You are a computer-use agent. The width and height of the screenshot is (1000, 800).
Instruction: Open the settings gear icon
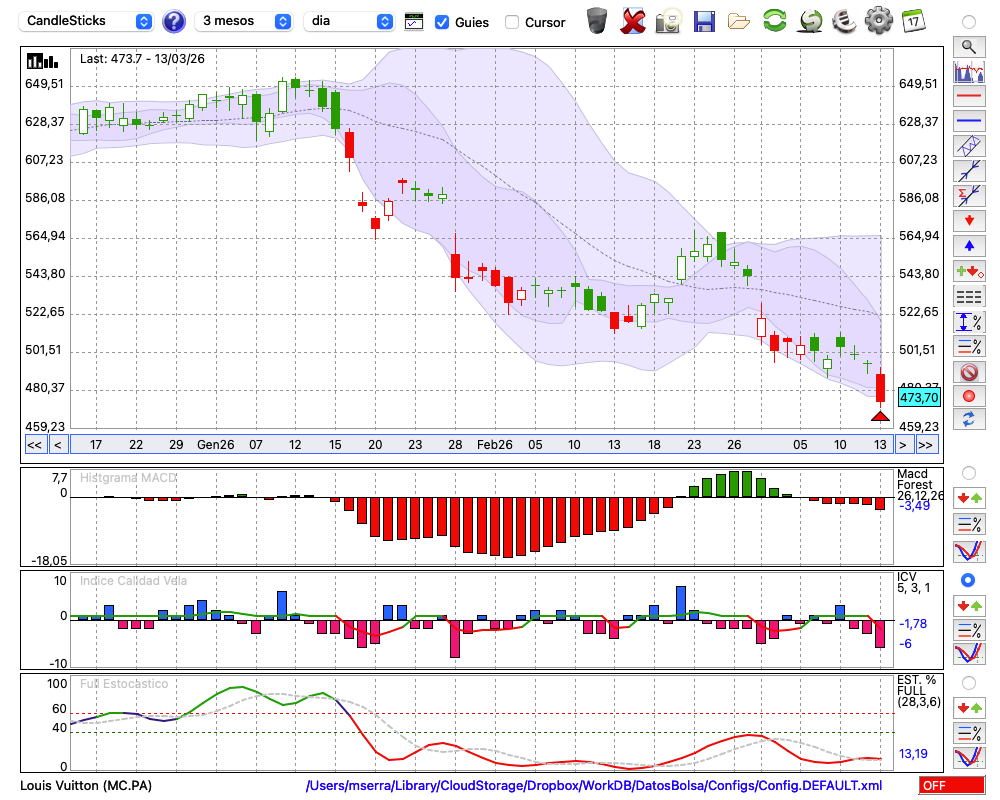pyautogui.click(x=878, y=20)
